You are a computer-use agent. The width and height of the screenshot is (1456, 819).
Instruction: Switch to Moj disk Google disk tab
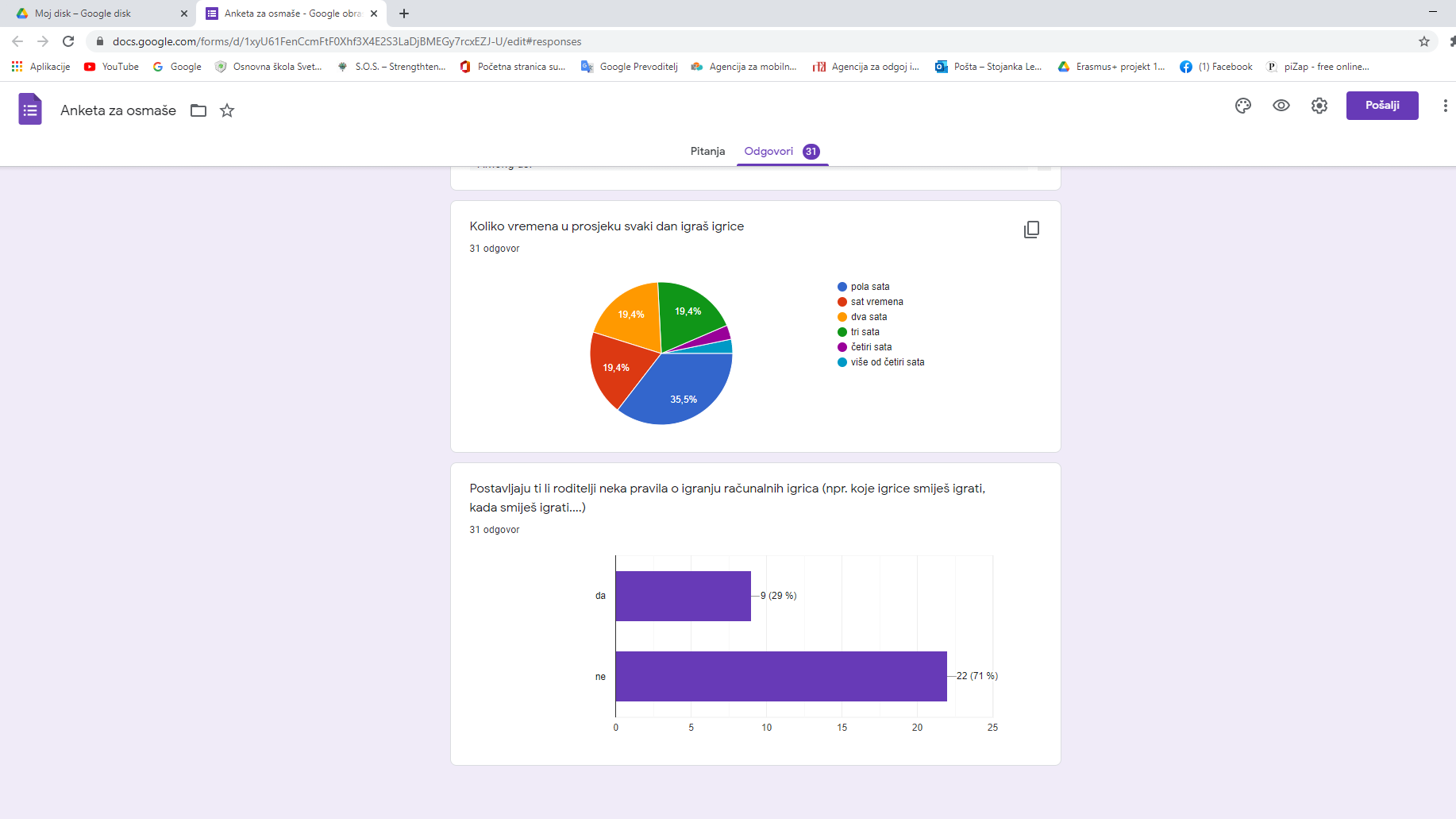[x=95, y=14]
